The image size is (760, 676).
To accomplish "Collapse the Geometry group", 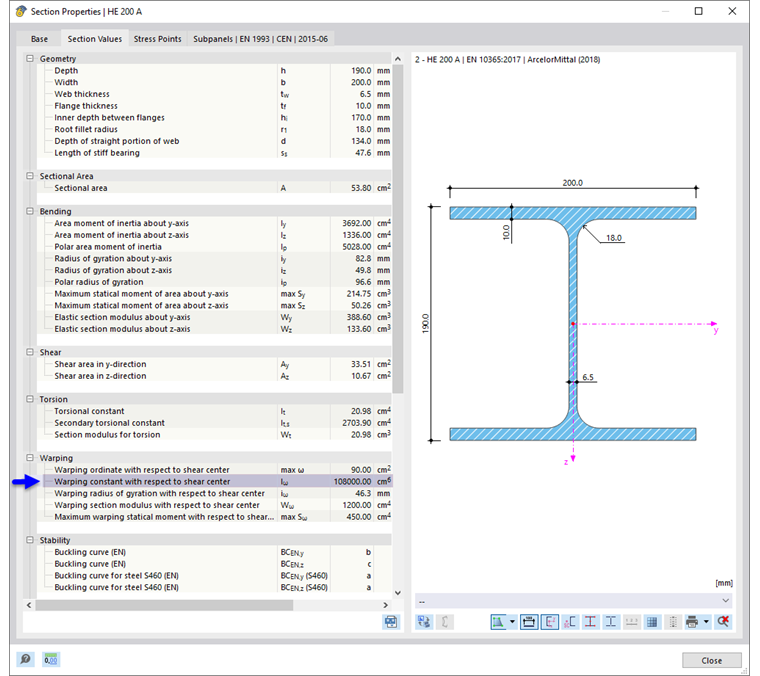I will [x=30, y=59].
